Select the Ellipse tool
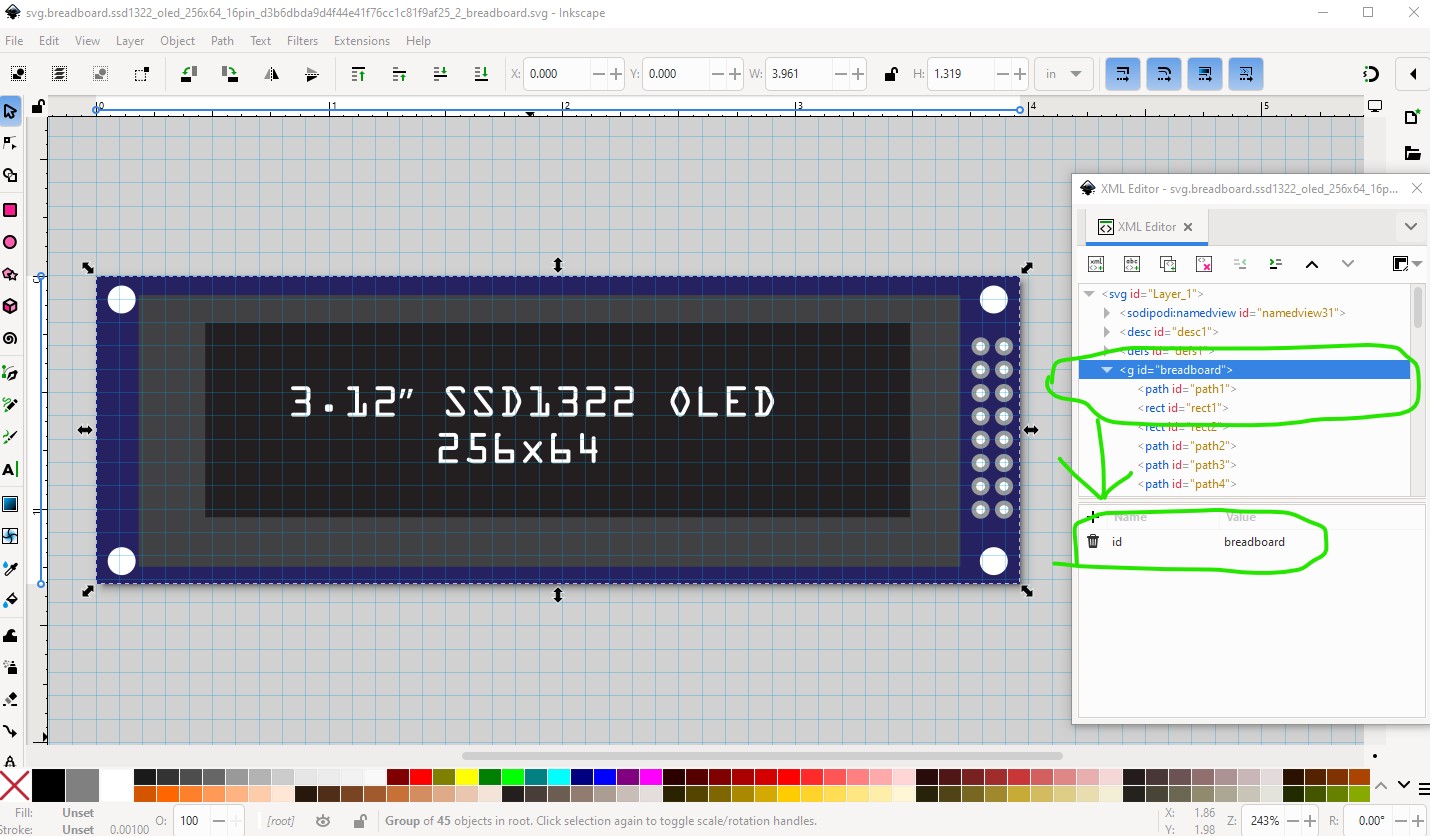This screenshot has width=1430, height=836. 10,242
